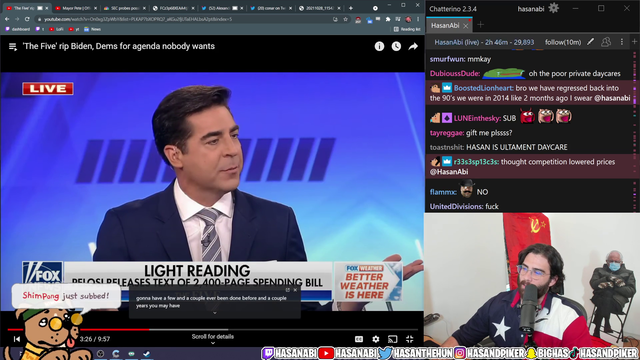Open BoostedLionheart's username in chat
This screenshot has width=640, height=360.
pos(483,88)
